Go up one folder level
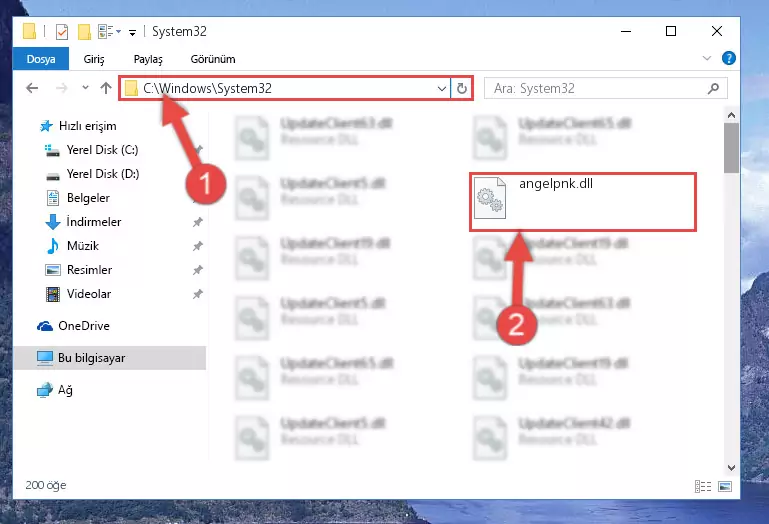Image resolution: width=769 pixels, height=524 pixels. point(106,88)
